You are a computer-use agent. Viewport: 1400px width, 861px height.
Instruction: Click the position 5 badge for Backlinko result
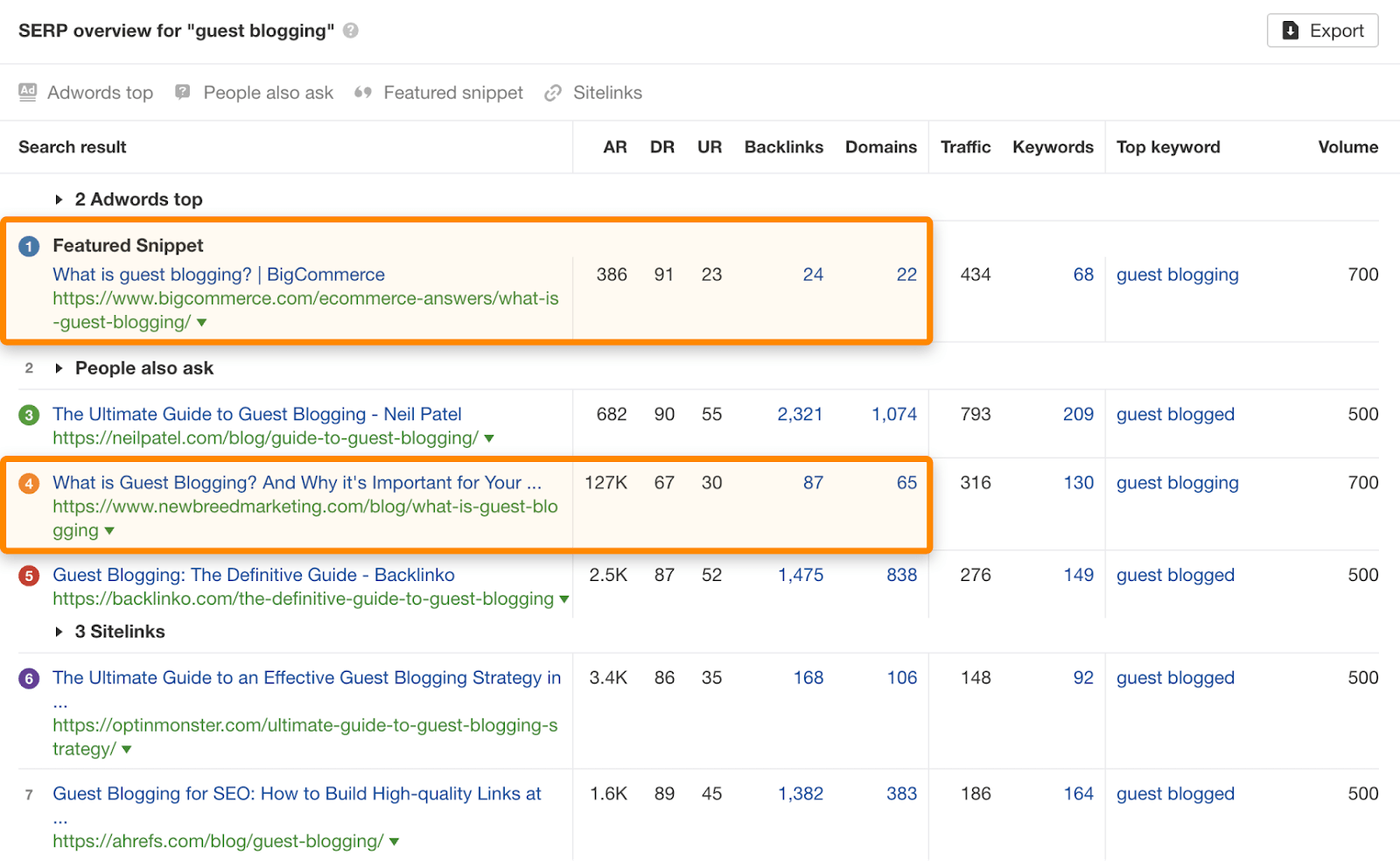click(x=29, y=576)
